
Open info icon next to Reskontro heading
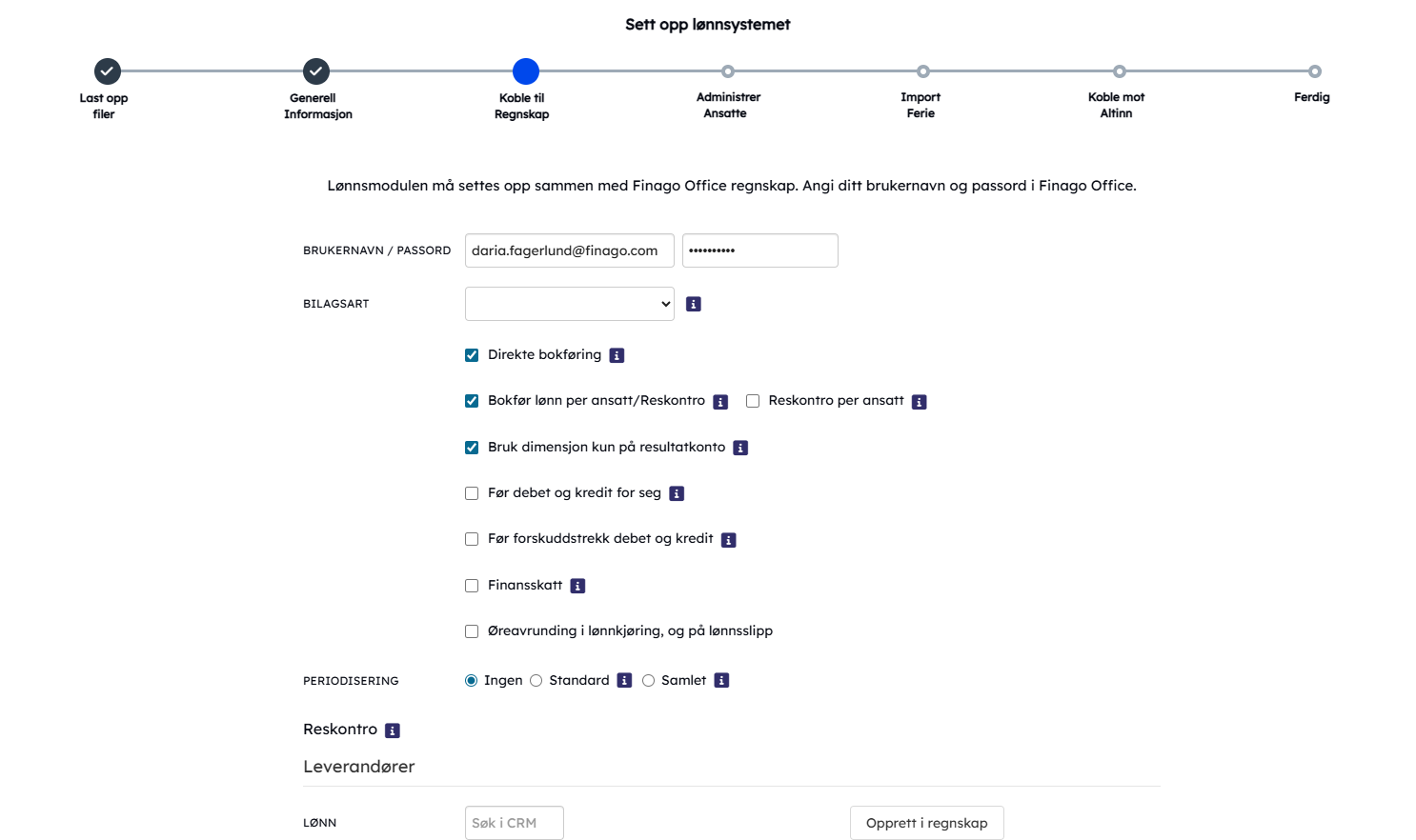pyautogui.click(x=393, y=730)
